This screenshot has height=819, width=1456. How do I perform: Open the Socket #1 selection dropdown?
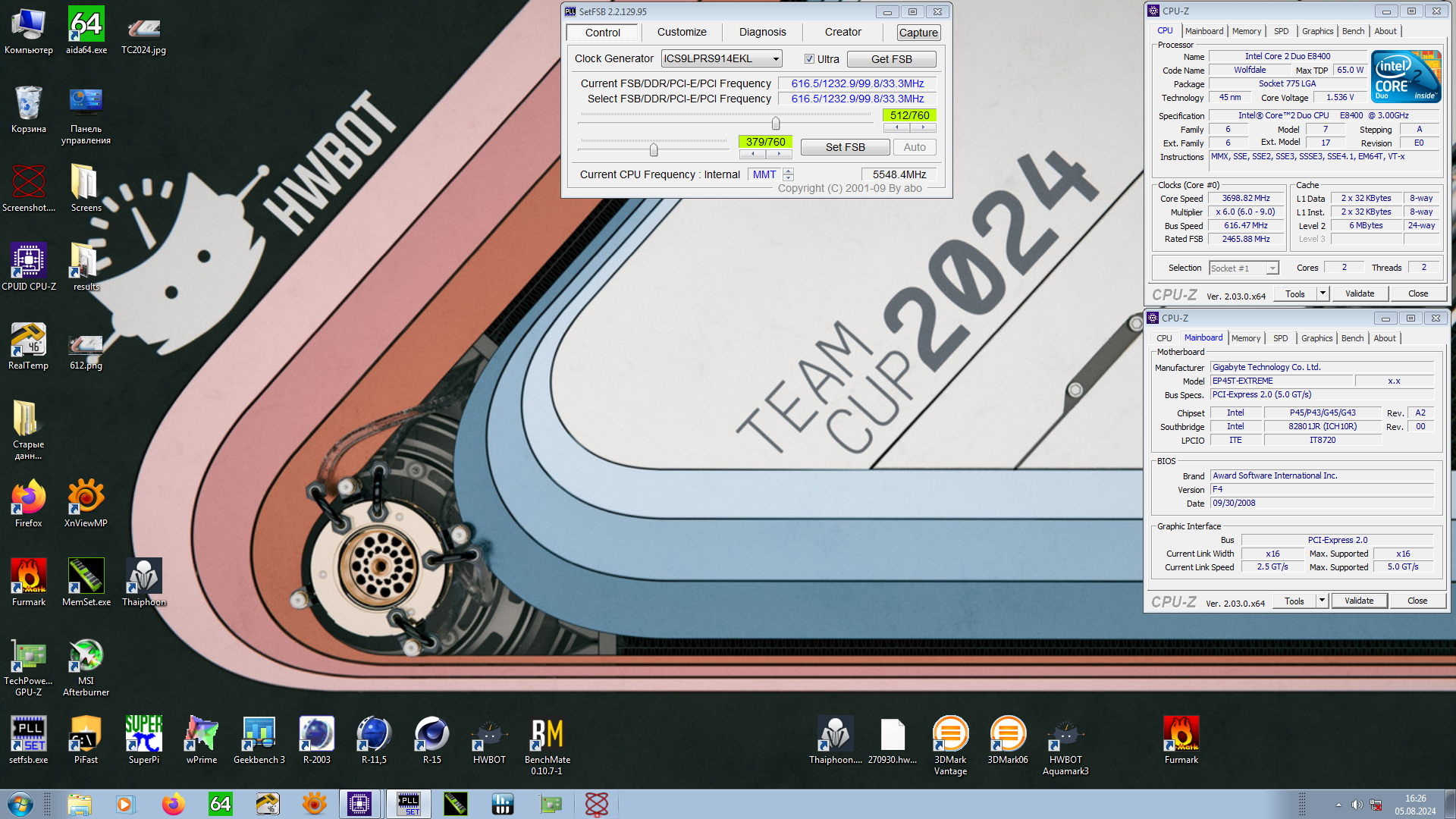[1272, 268]
